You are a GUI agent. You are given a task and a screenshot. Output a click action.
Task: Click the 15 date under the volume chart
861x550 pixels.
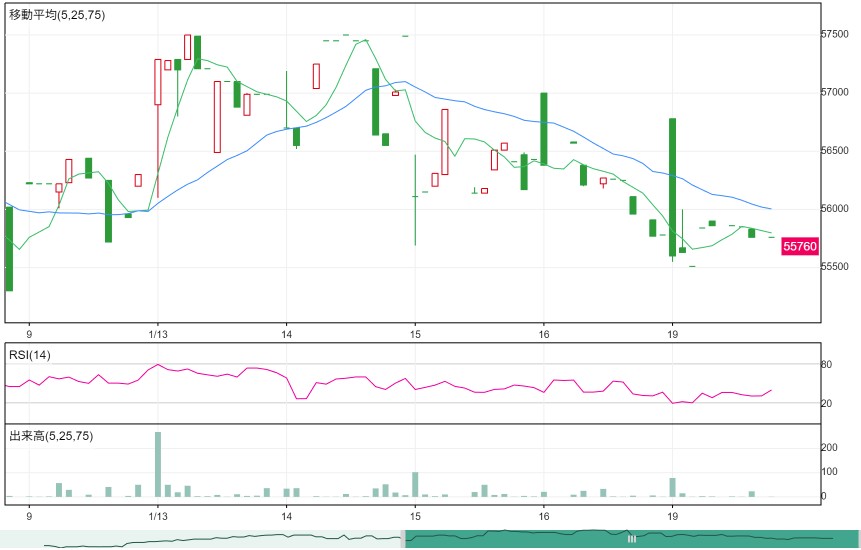pos(415,517)
